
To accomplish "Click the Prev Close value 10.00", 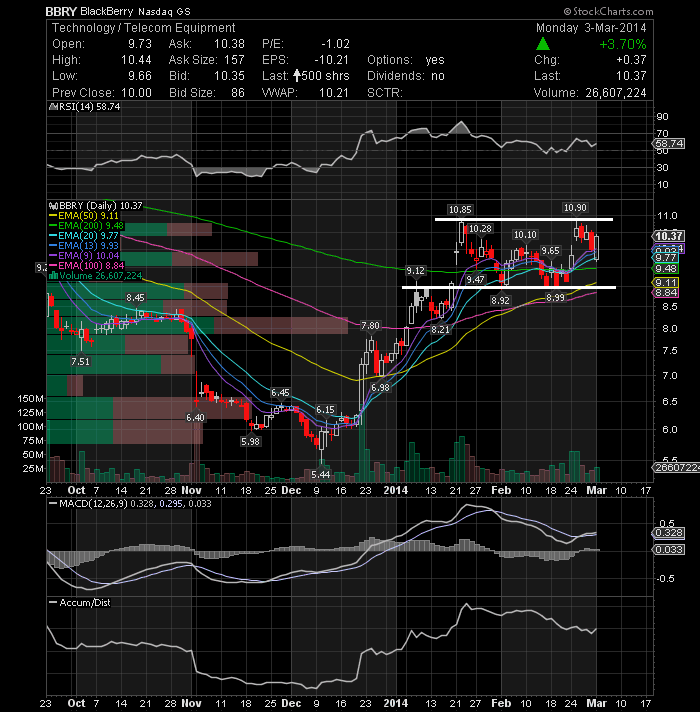I will (136, 93).
